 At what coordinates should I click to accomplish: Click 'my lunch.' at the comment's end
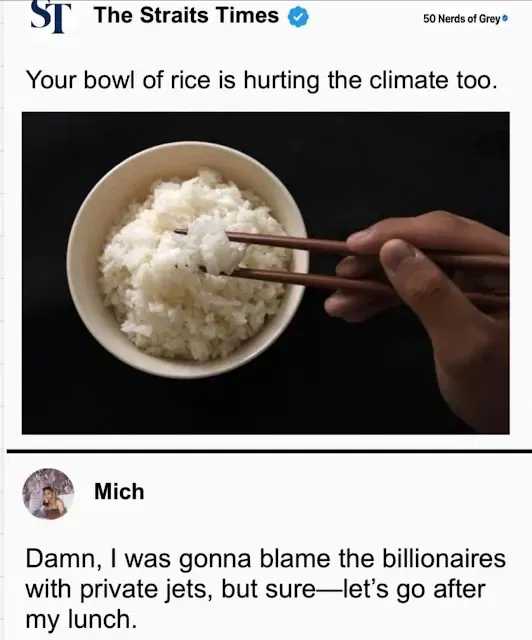click(x=81, y=620)
